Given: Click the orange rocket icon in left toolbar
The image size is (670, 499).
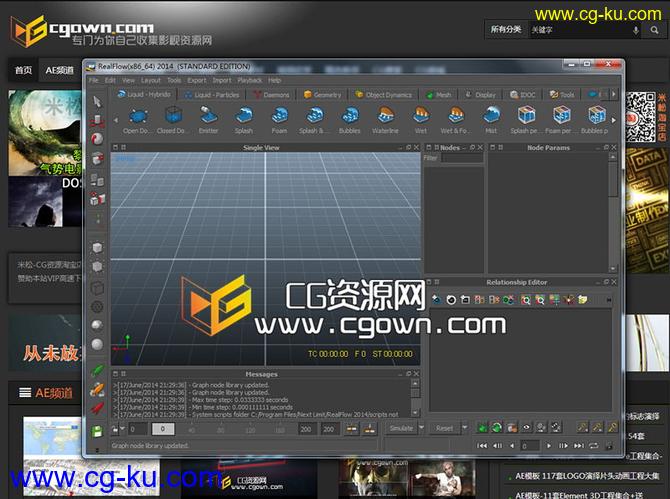Looking at the screenshot, I should point(97,389).
